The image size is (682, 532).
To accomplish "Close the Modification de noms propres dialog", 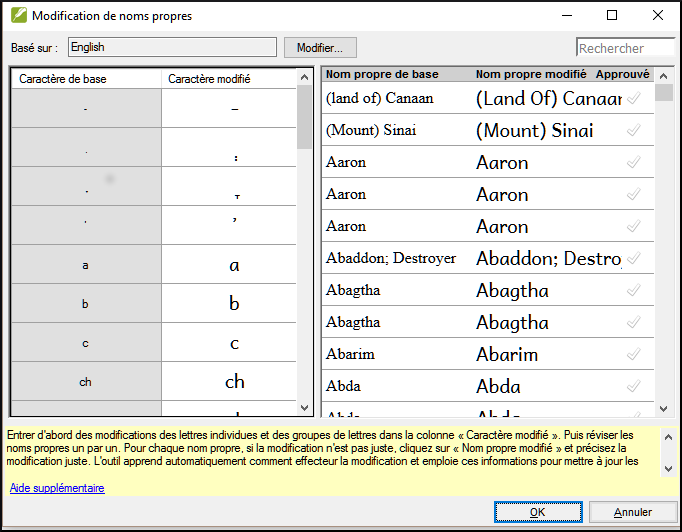I will (658, 15).
